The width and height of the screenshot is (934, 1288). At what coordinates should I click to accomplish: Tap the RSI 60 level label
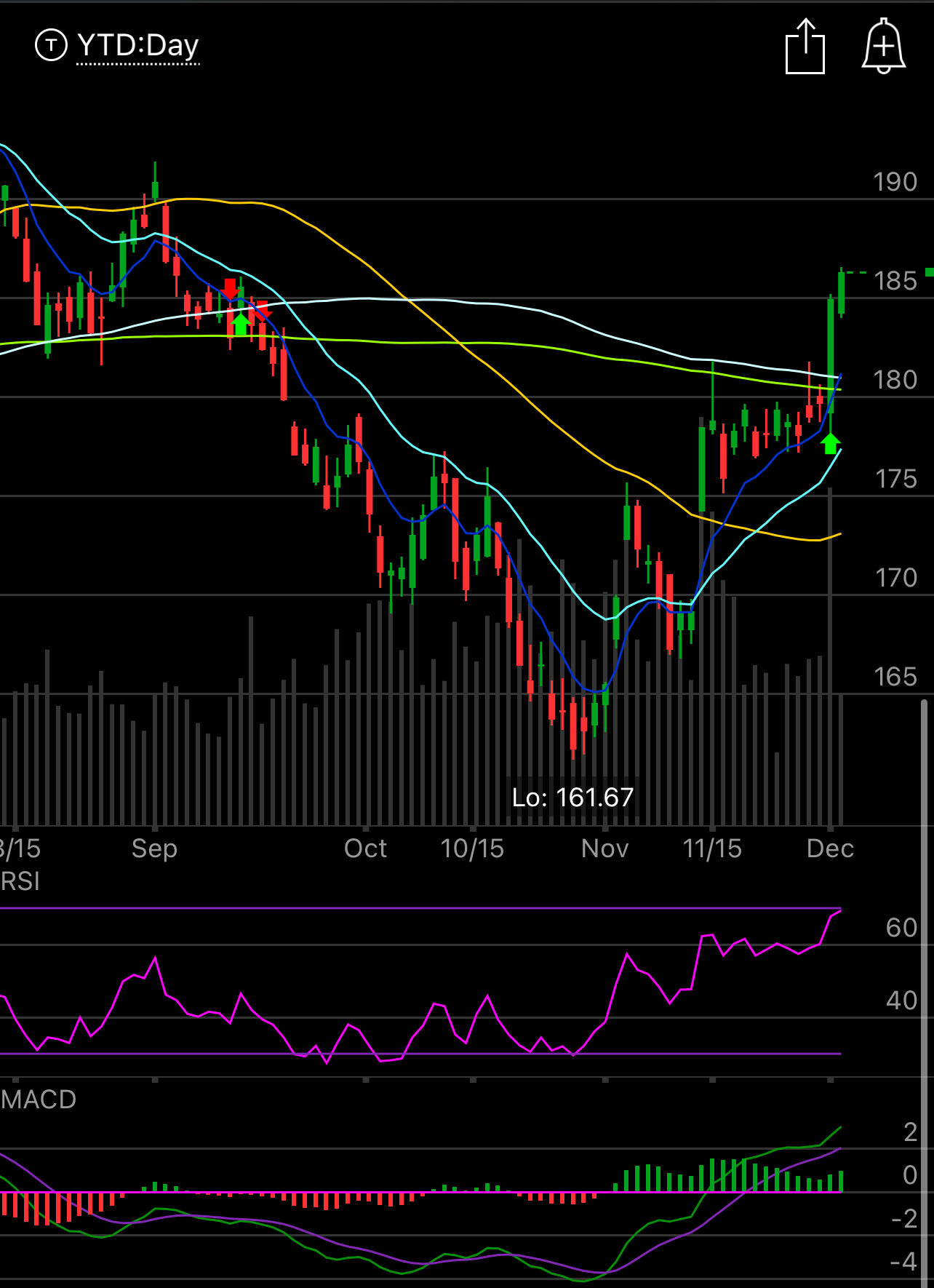click(901, 928)
